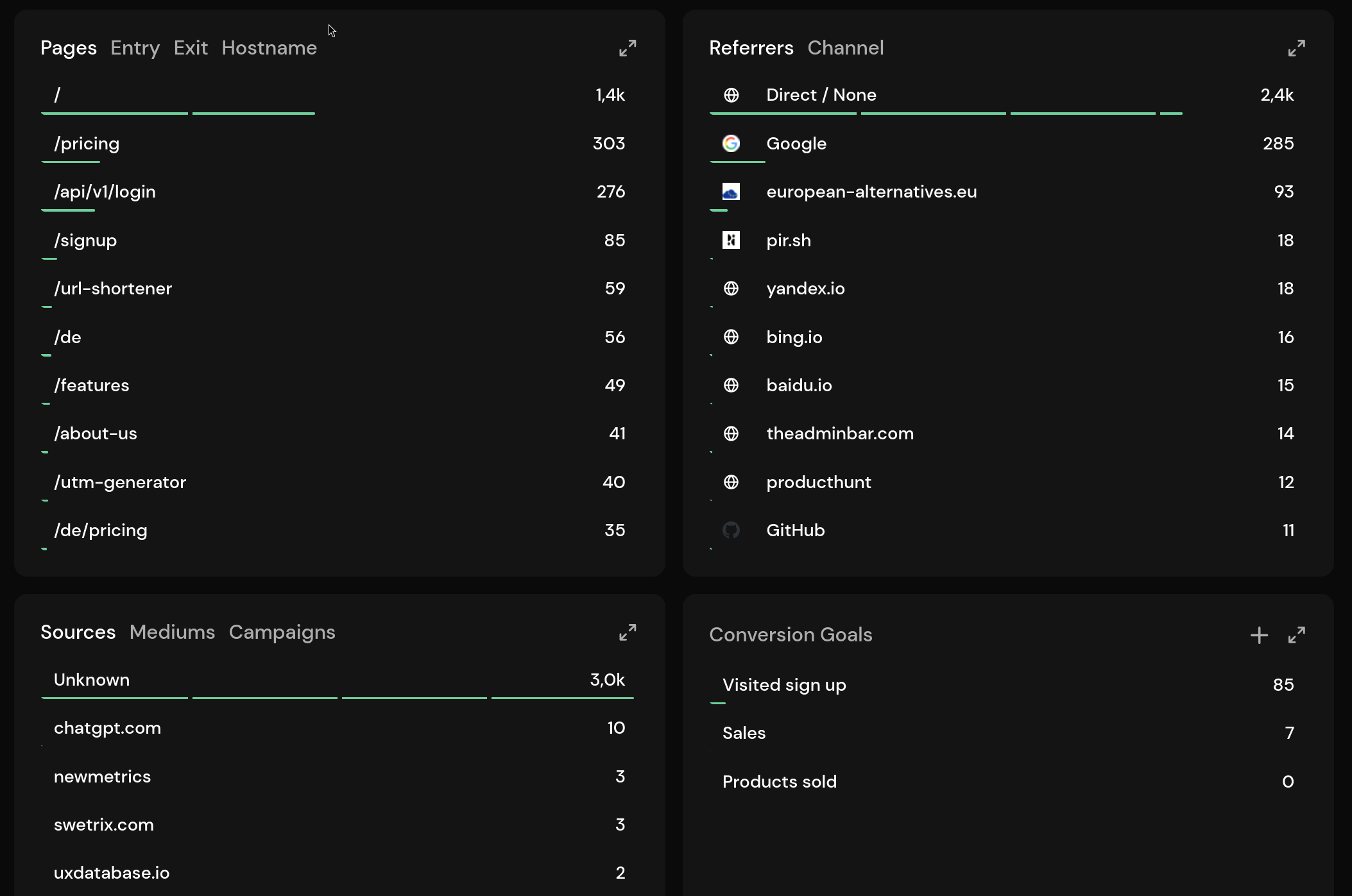Click the globe icon next to yandex.io

(732, 289)
